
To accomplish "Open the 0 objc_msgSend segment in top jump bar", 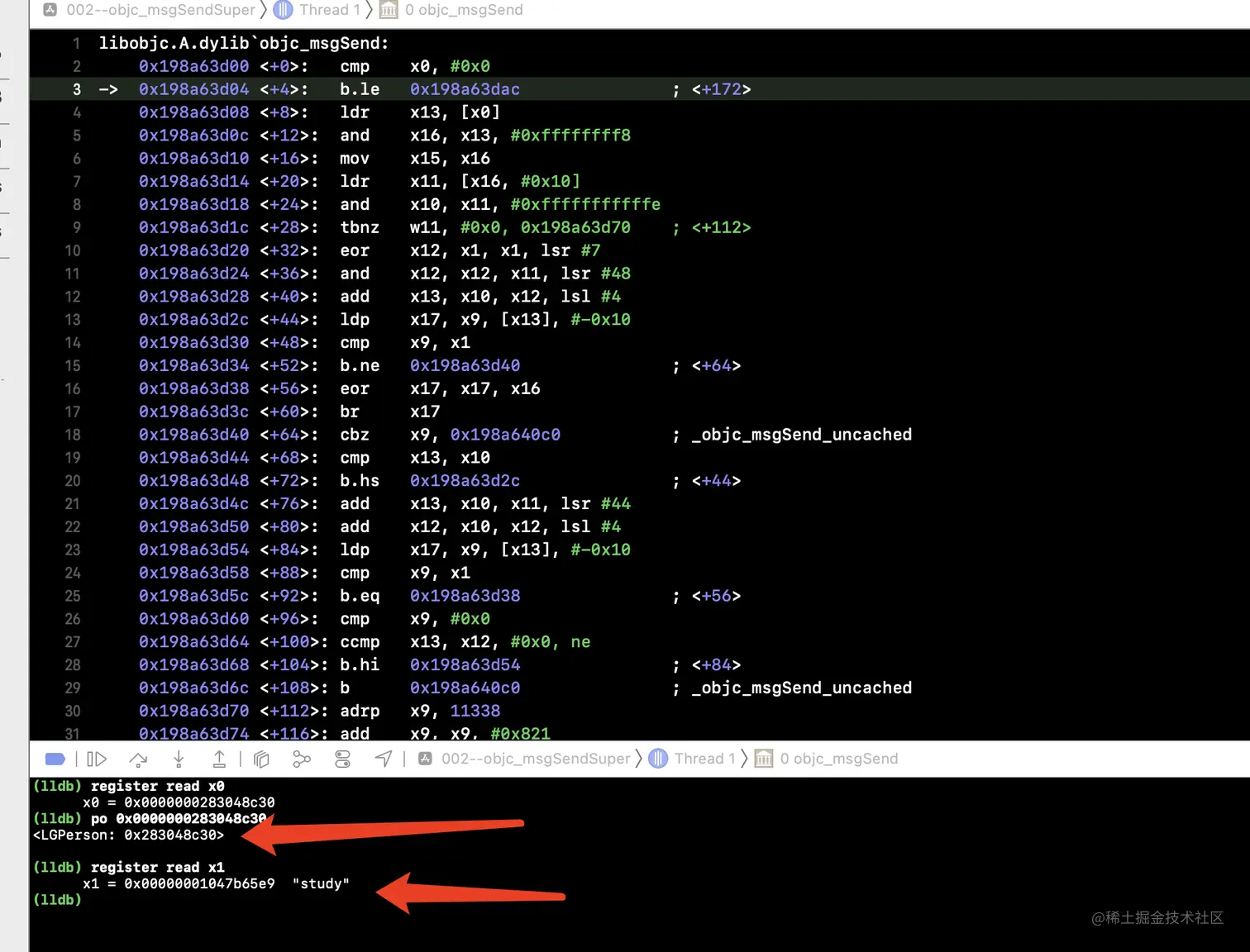I will pos(464,10).
